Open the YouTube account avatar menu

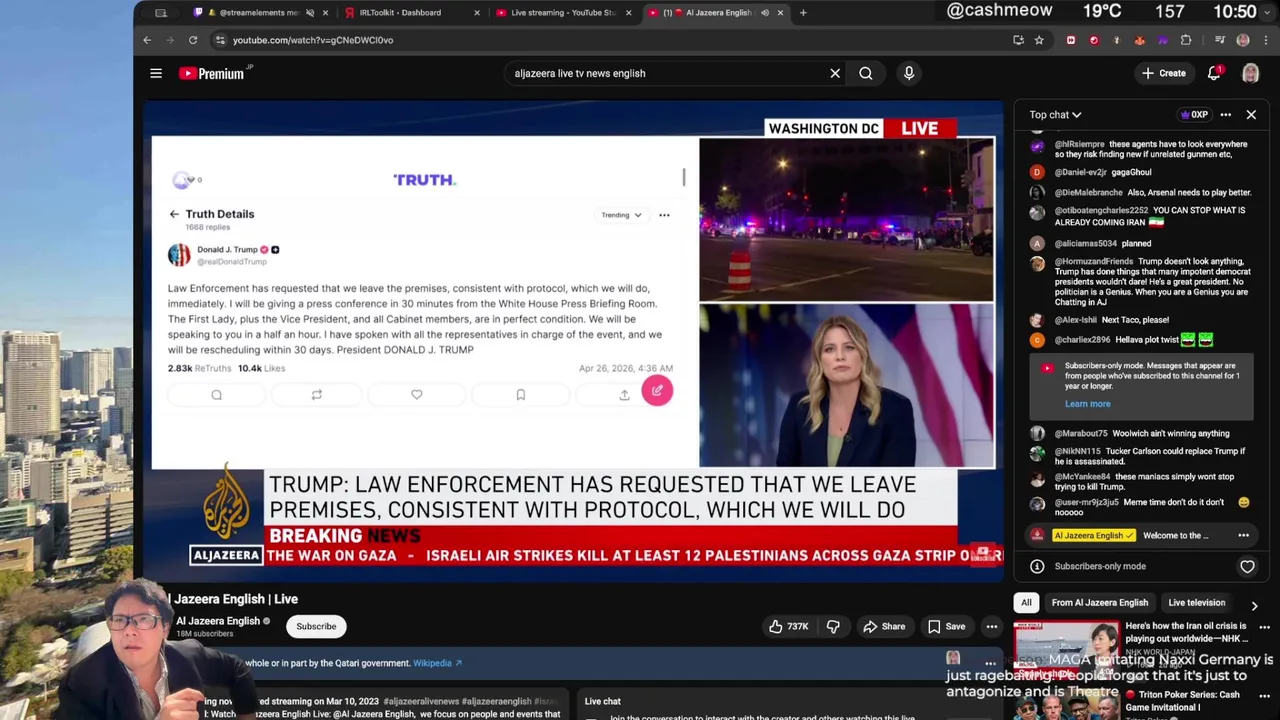(1250, 73)
